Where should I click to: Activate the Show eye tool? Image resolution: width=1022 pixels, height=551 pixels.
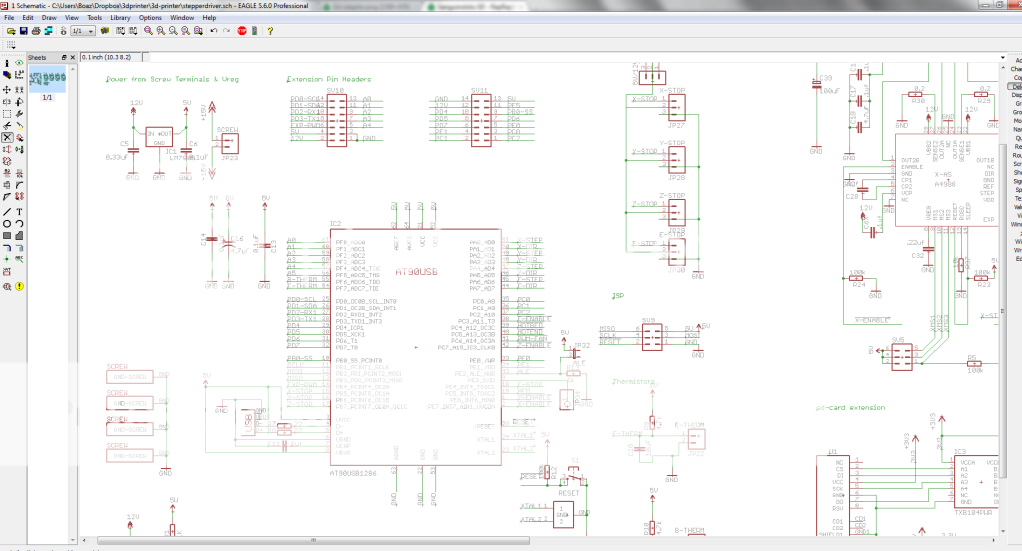tap(20, 62)
